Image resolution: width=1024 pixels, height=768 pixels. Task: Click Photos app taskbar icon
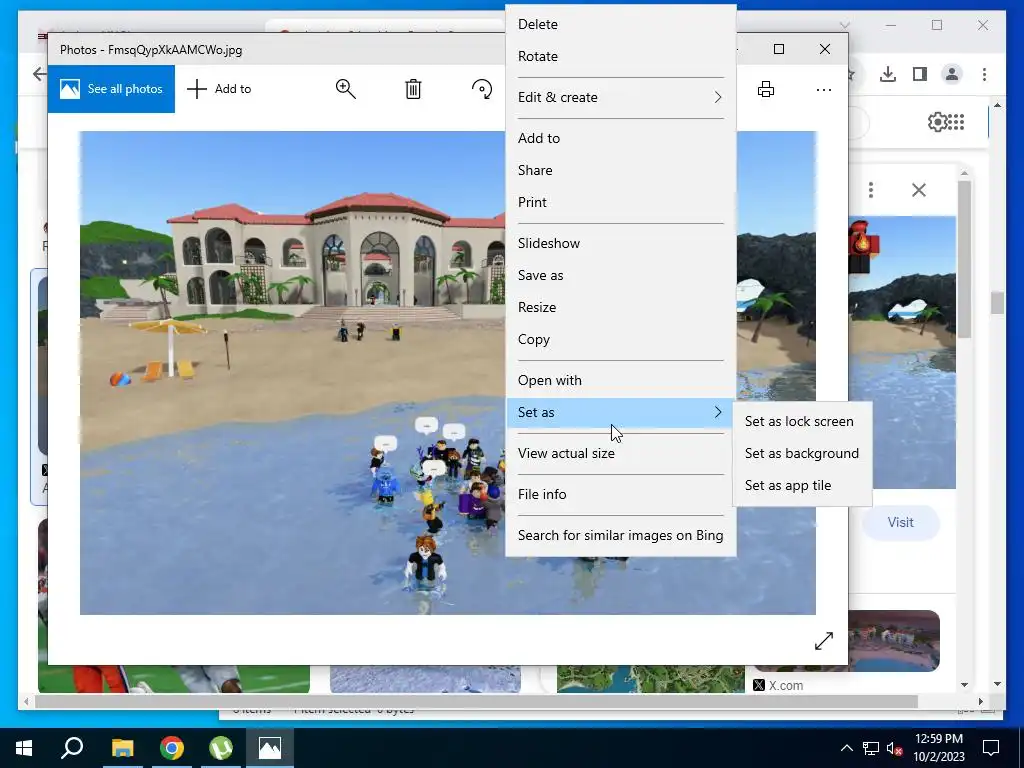[x=270, y=748]
